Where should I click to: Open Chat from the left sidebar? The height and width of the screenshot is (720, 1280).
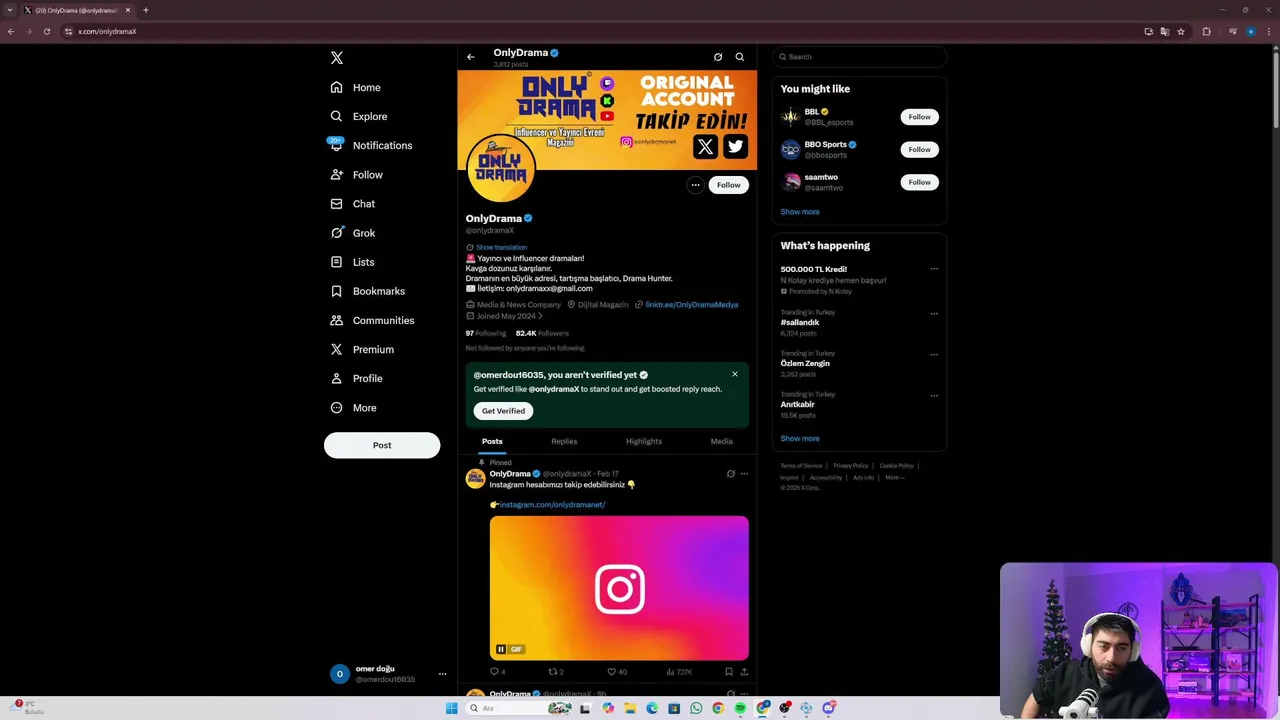pos(353,204)
